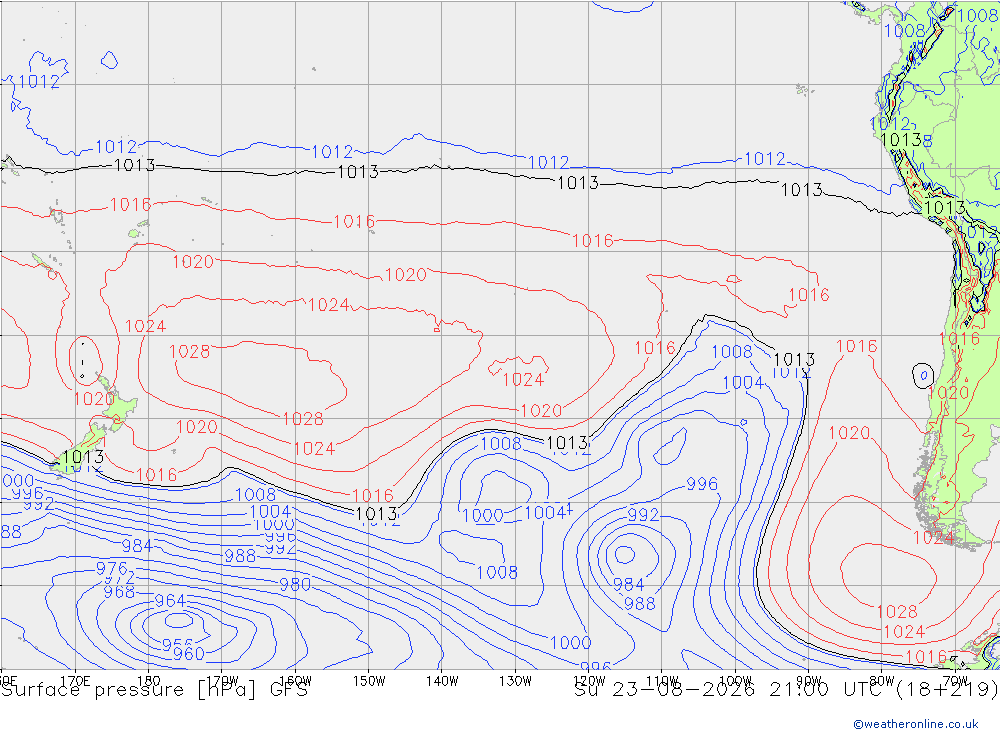1000x733 pixels.
Task: Click the "Su 23-08-2026 21:00 UTC" forecast time
Action: tap(731, 690)
